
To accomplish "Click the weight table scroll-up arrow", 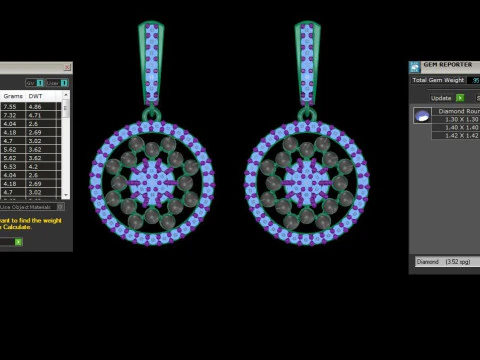I will (66, 95).
